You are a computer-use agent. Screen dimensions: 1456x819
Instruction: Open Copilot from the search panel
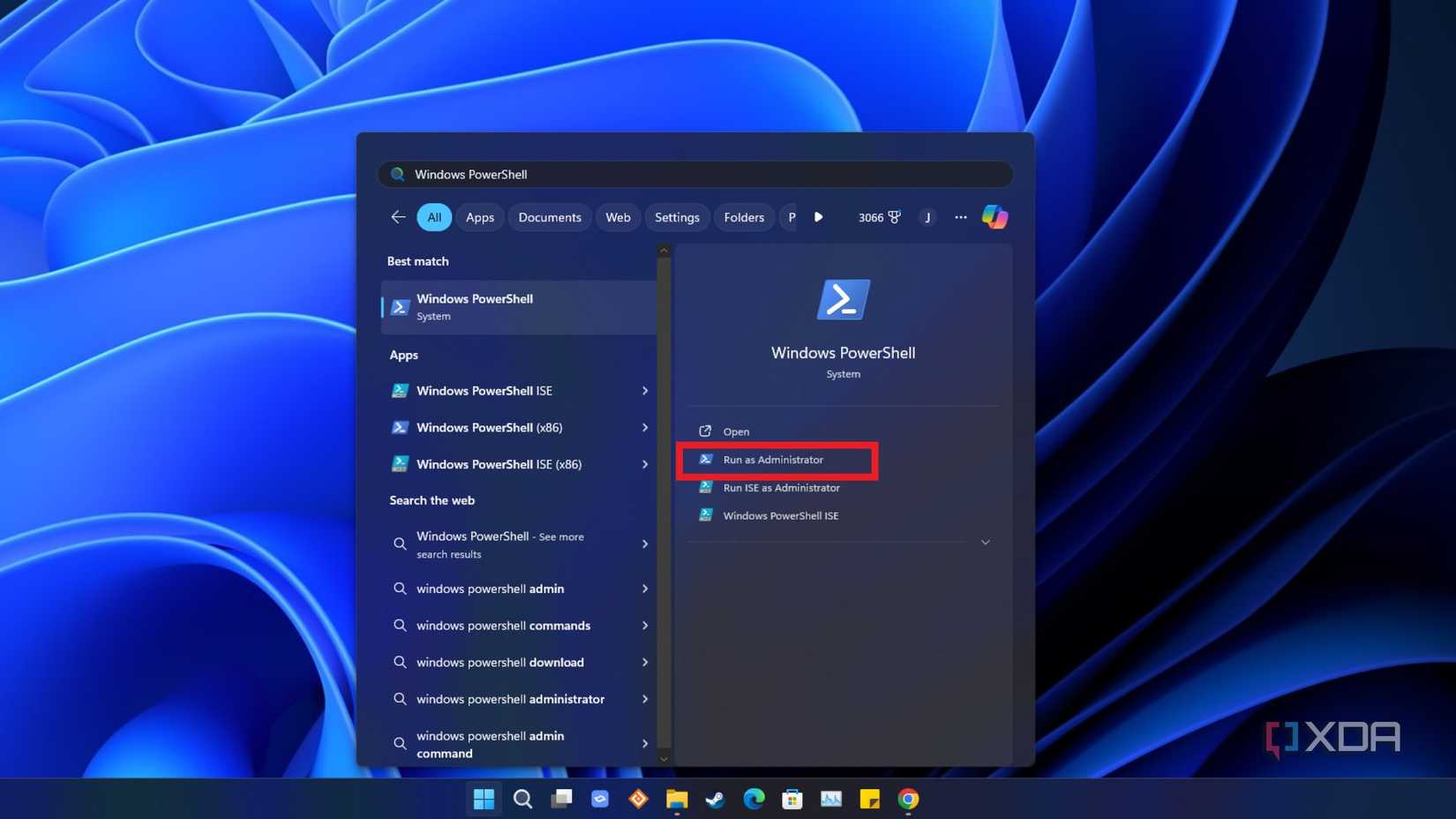994,217
